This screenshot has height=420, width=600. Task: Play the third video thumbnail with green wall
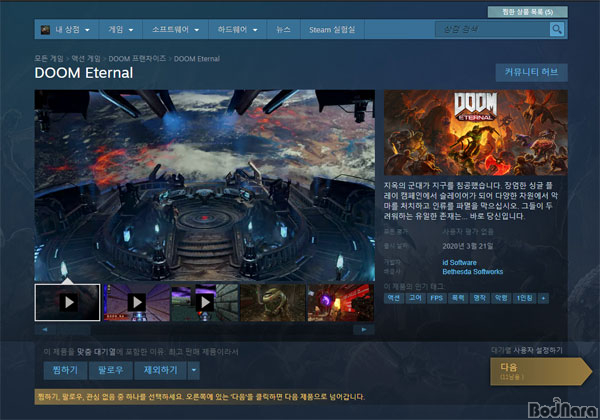[205, 302]
